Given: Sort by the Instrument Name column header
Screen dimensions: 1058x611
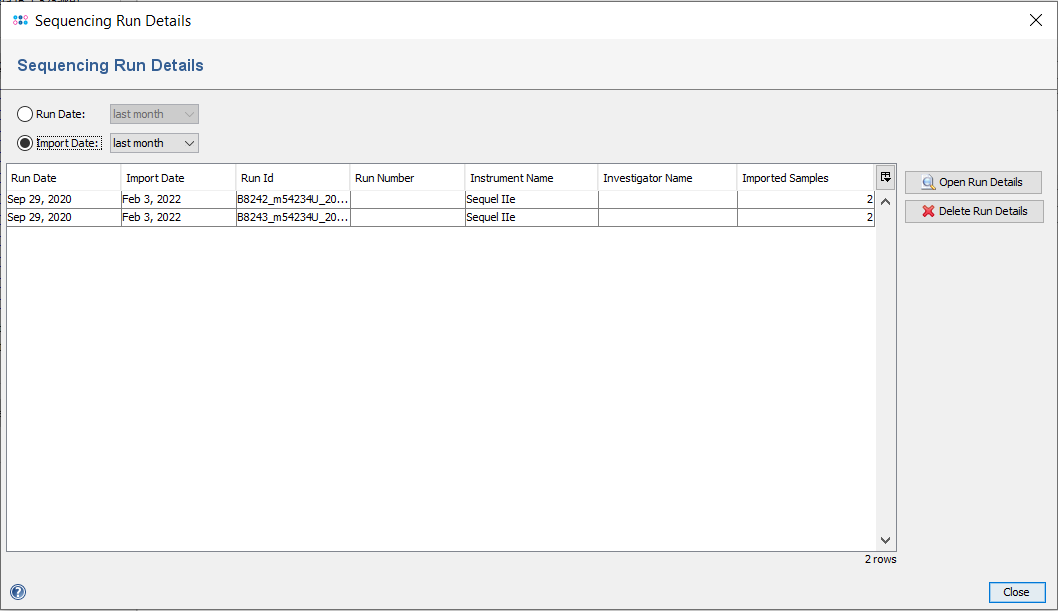Looking at the screenshot, I should coord(531,178).
